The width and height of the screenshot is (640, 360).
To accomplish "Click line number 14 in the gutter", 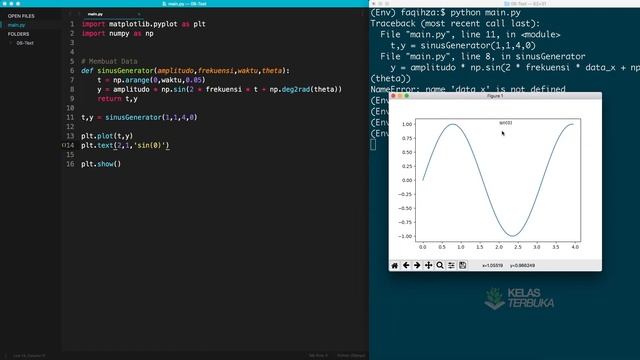I will tap(70, 145).
